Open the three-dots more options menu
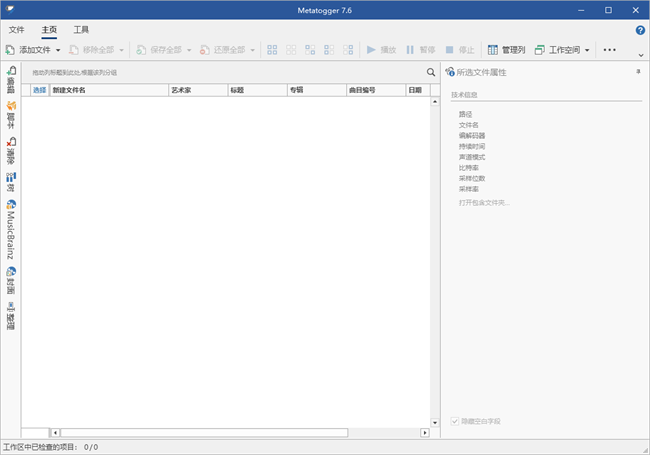 pos(610,49)
